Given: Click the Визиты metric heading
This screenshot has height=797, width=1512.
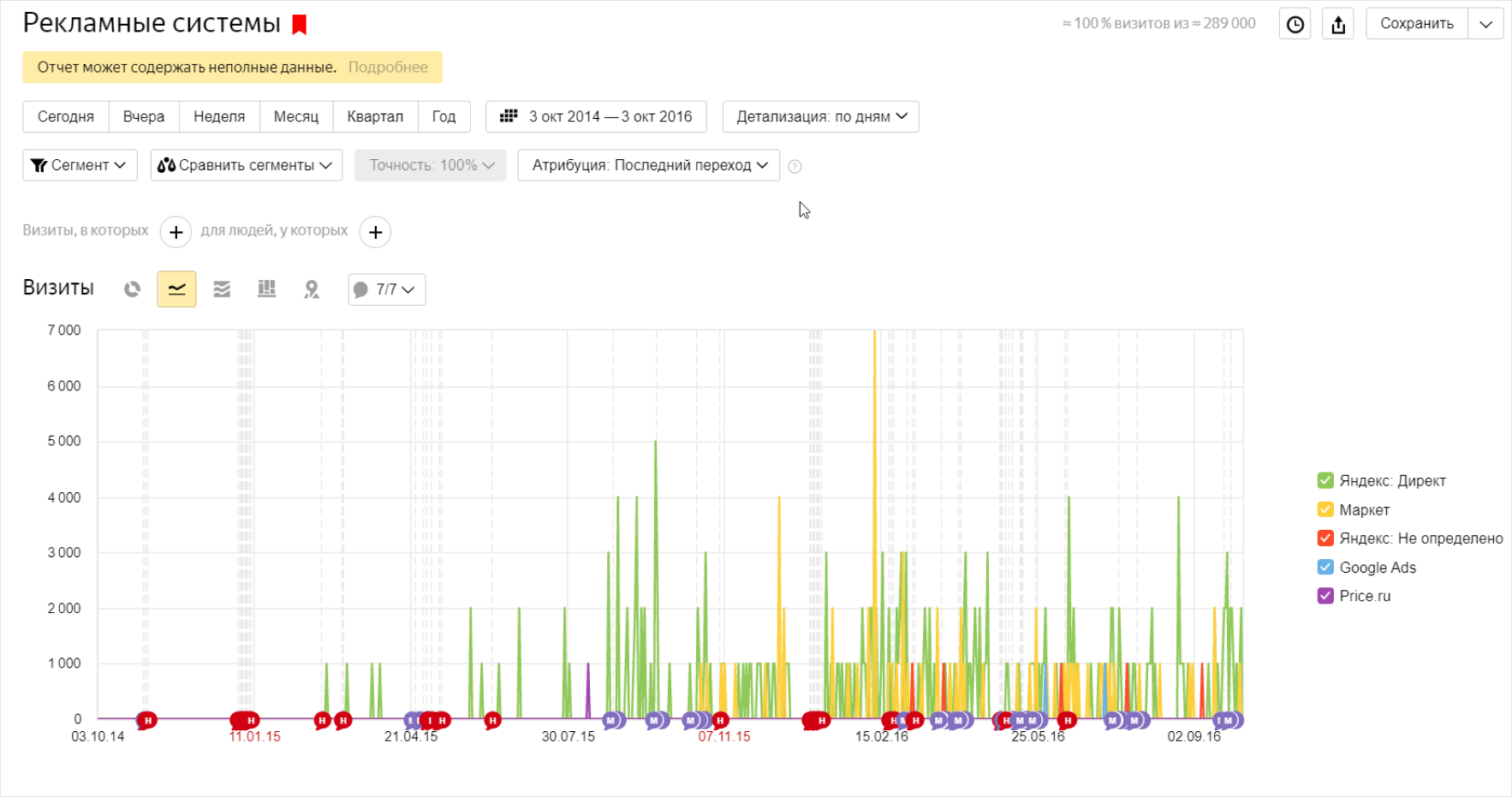Looking at the screenshot, I should pos(58,288).
